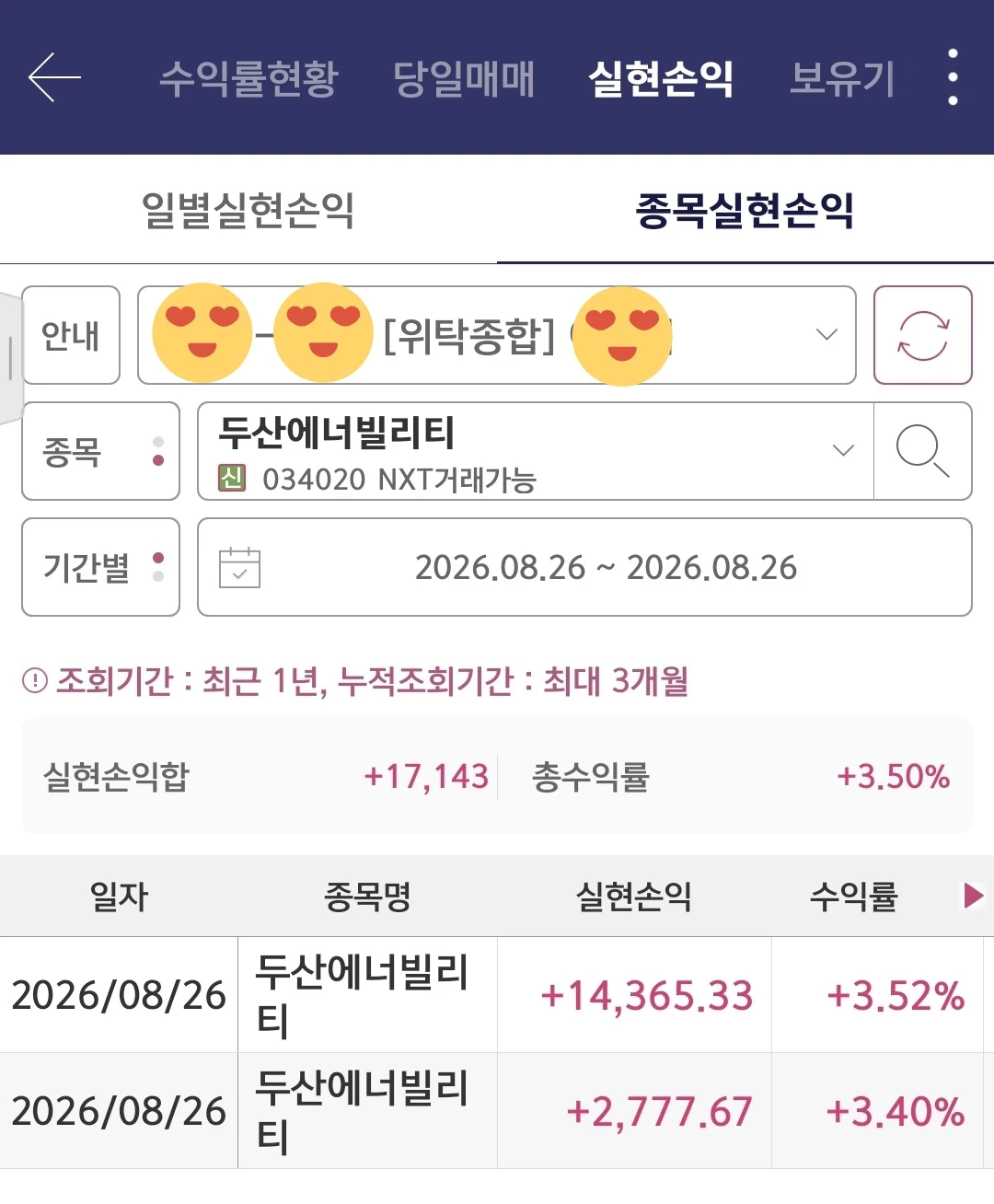994x1204 pixels.
Task: Open the 일별실현손익 sub-tab
Action: pyautogui.click(x=248, y=210)
